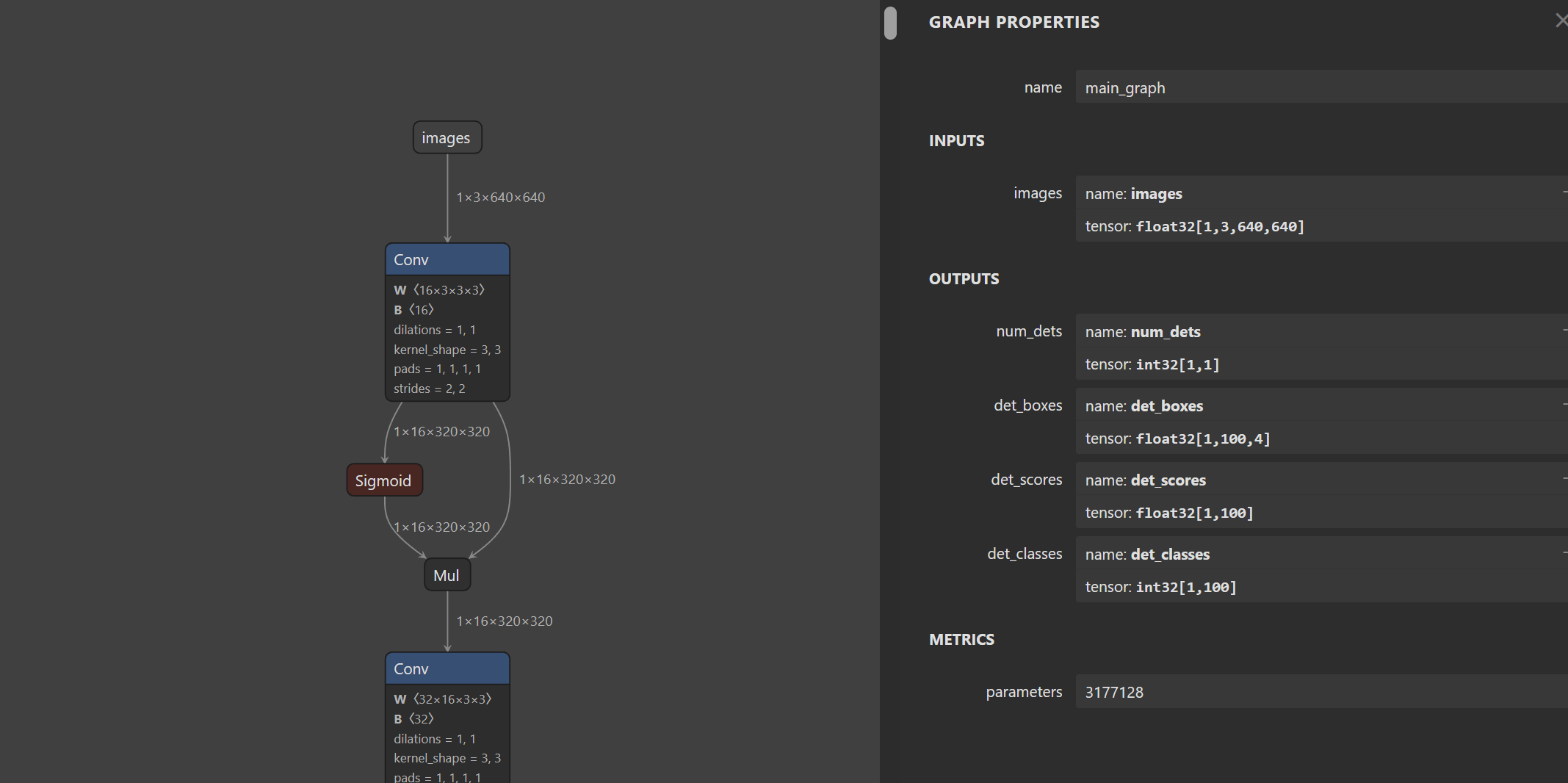Click the properties panel scrollbar thumb
The width and height of the screenshot is (1568, 783).
tap(890, 23)
